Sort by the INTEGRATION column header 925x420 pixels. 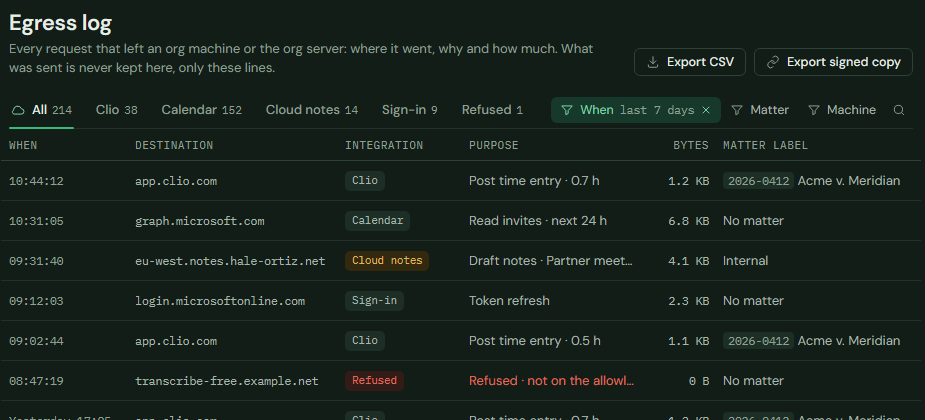pyautogui.click(x=384, y=145)
